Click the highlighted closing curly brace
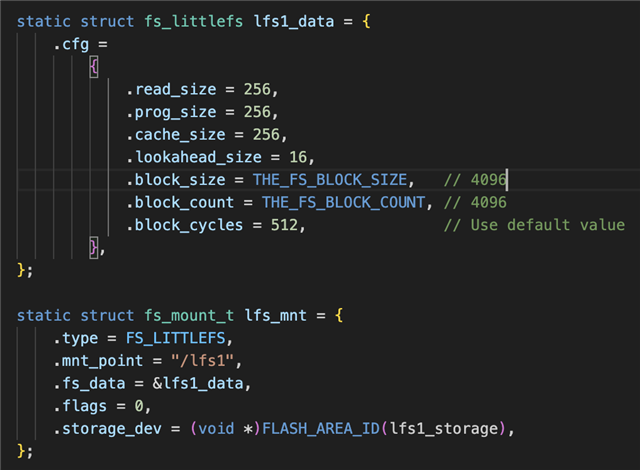The image size is (640, 470). [x=94, y=247]
